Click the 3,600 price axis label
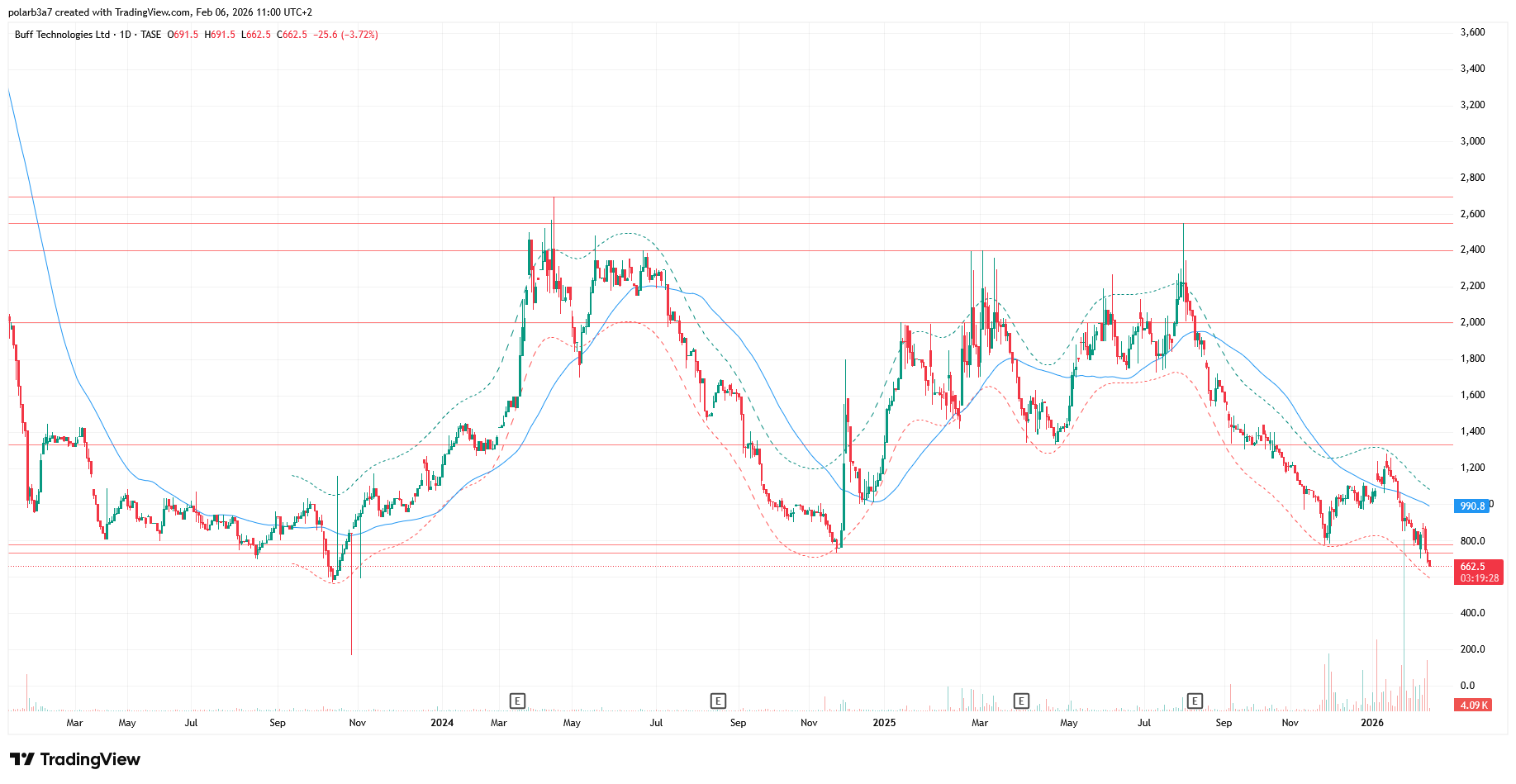 point(1473,32)
